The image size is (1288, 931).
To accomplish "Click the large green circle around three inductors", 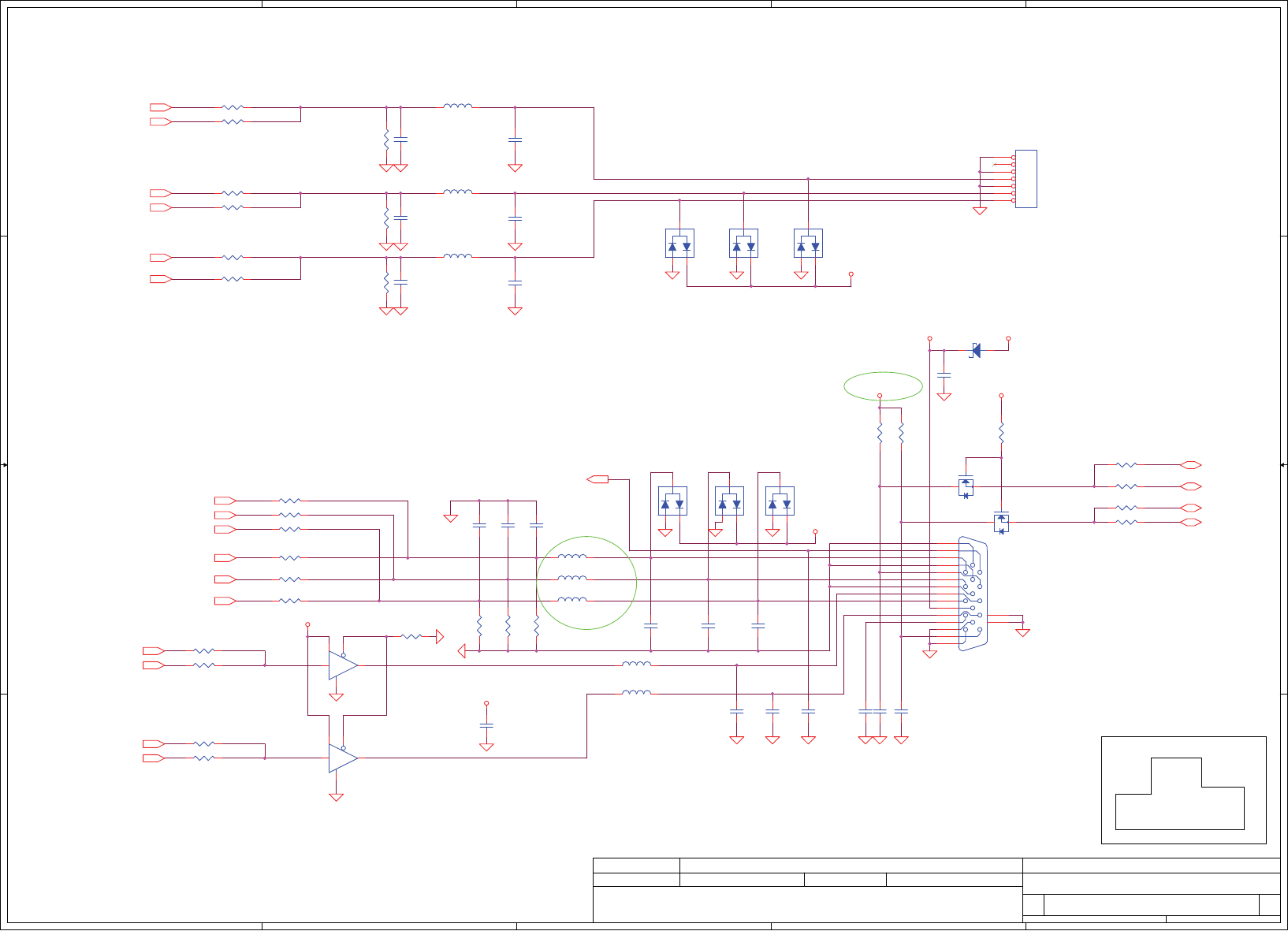I will click(x=586, y=583).
